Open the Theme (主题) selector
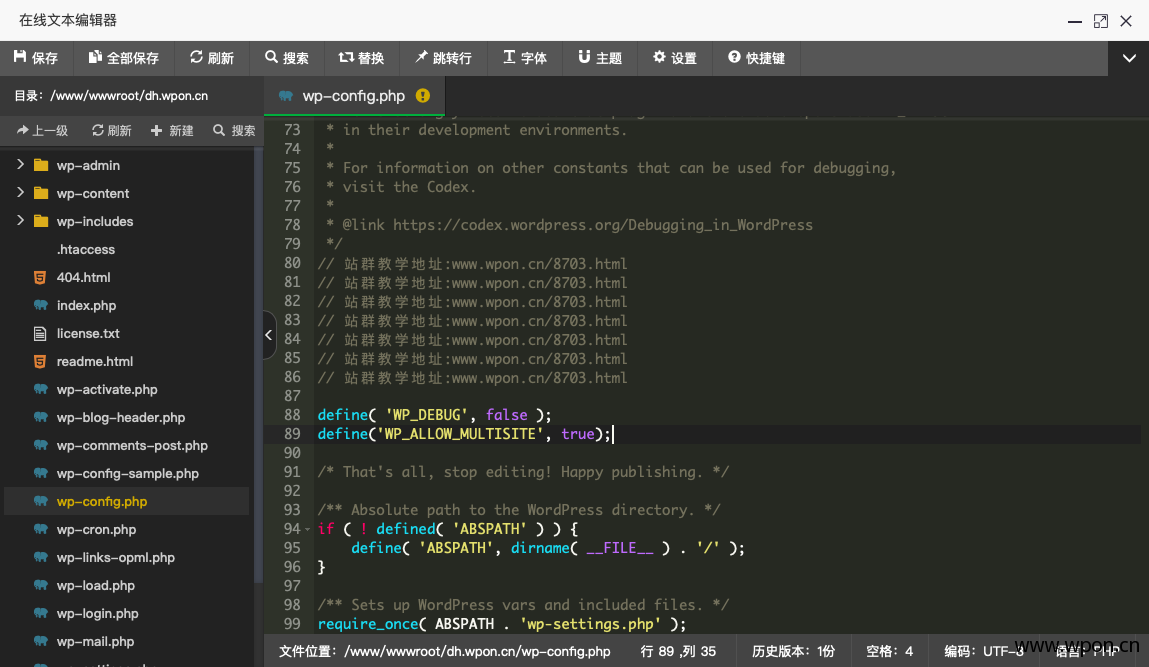The width and height of the screenshot is (1149, 667). 600,58
